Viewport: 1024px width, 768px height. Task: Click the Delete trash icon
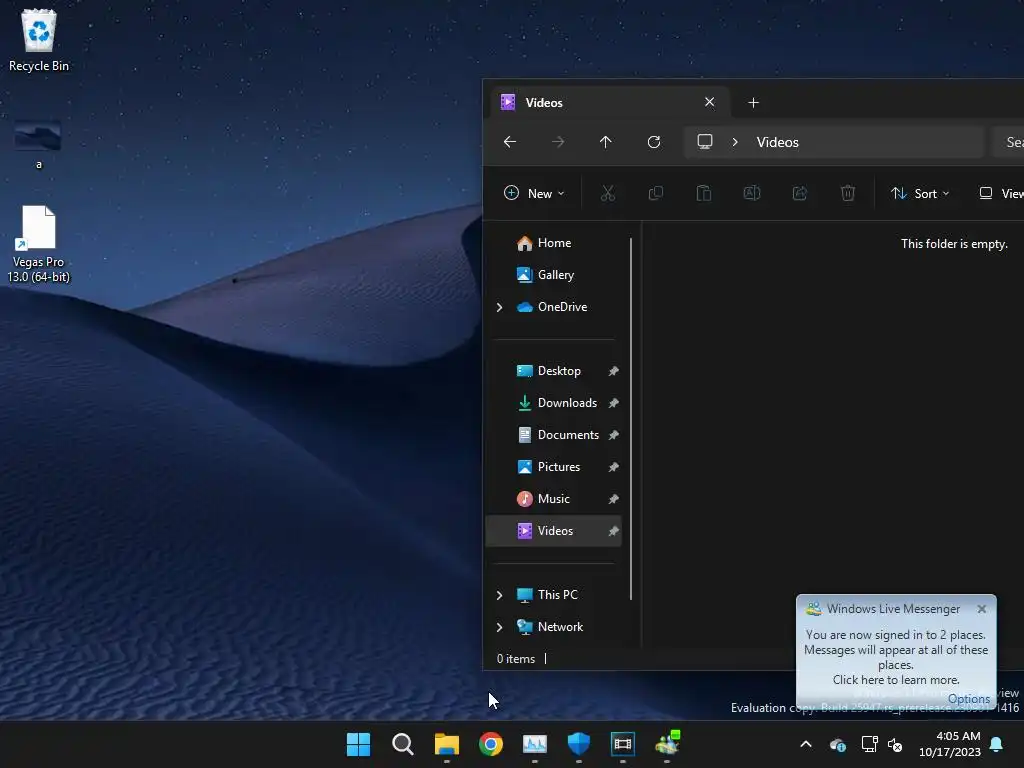pyautogui.click(x=848, y=193)
